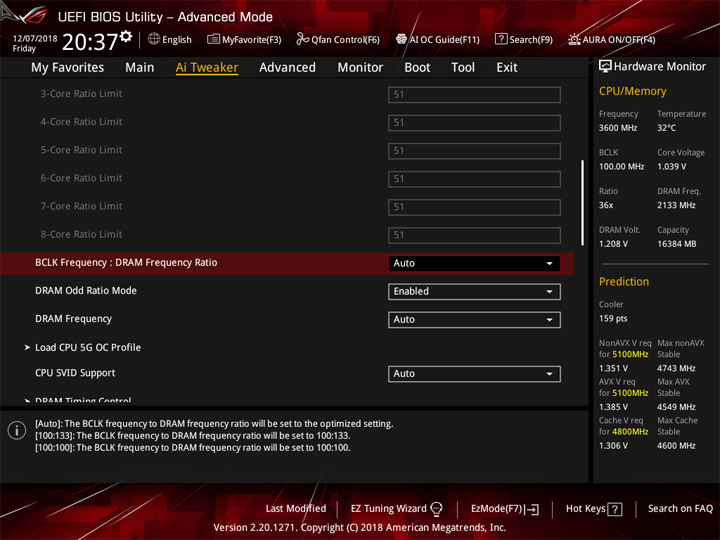The image size is (720, 540).
Task: Click the DRAM Odd Ratio Mode label
Action: click(86, 291)
